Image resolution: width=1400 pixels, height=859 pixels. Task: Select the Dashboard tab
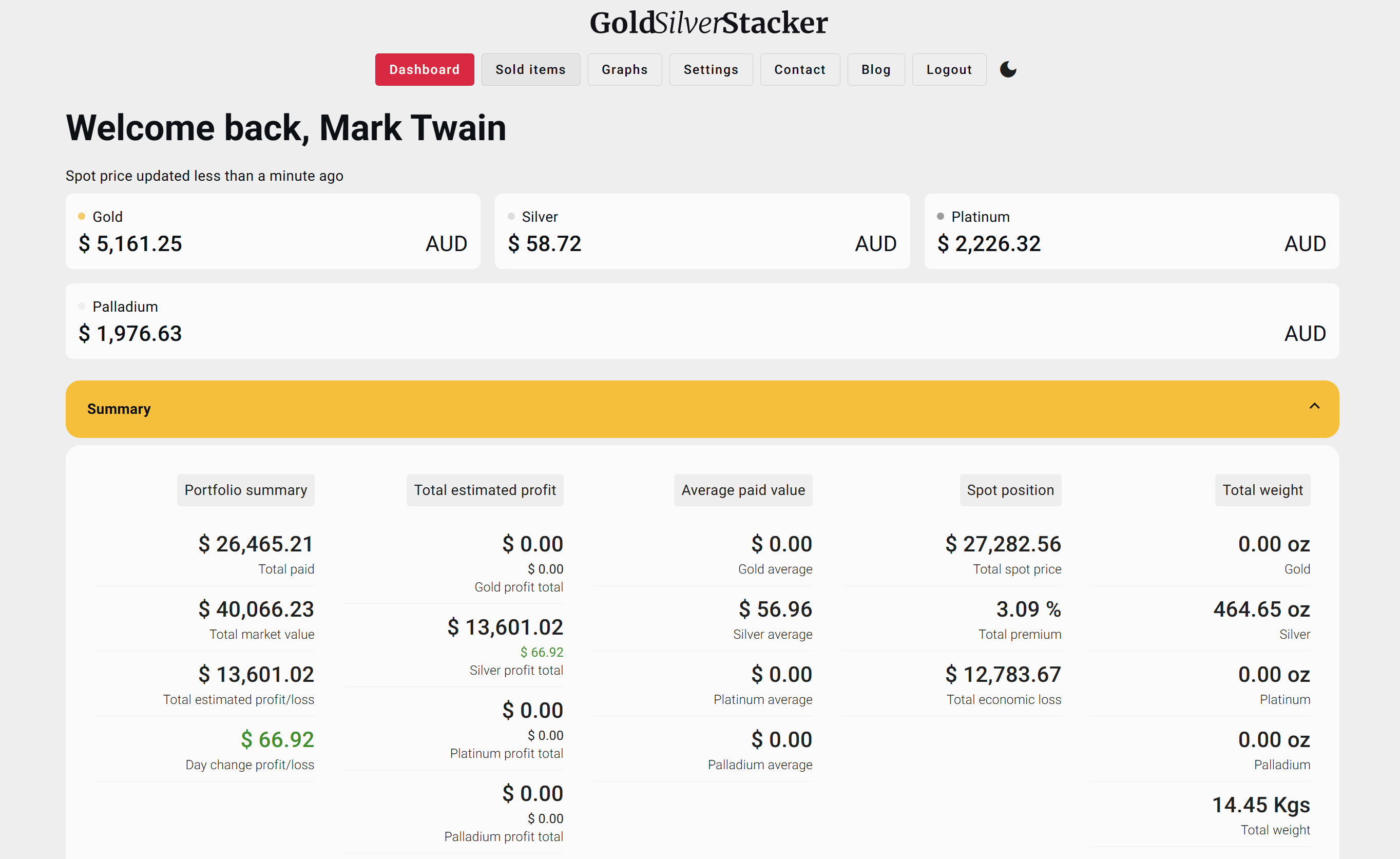pos(425,69)
